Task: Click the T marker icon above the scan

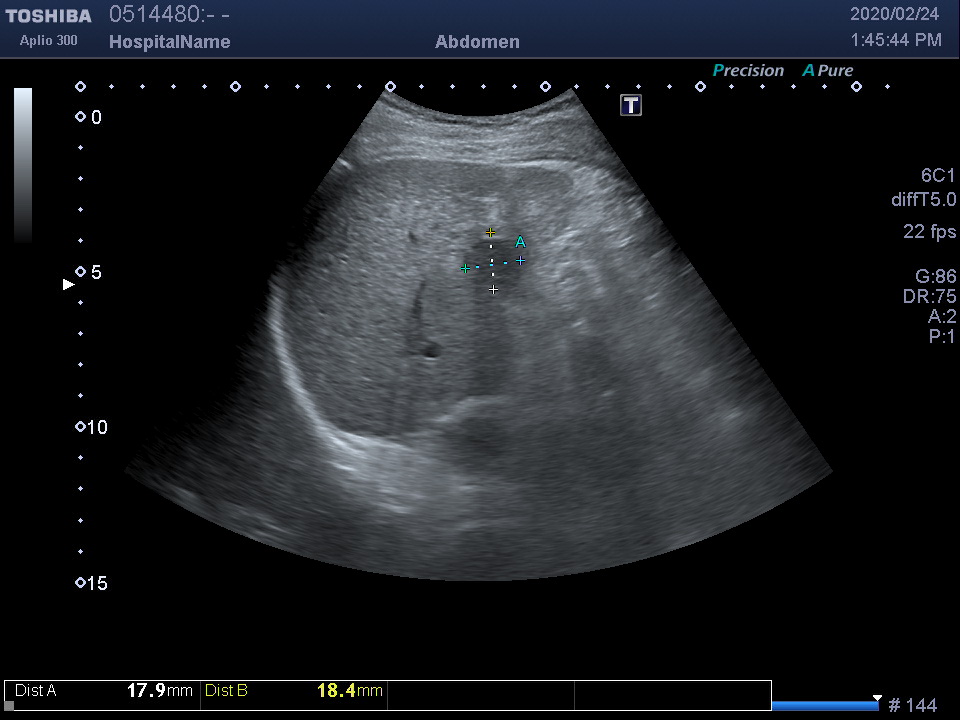Action: pyautogui.click(x=631, y=105)
